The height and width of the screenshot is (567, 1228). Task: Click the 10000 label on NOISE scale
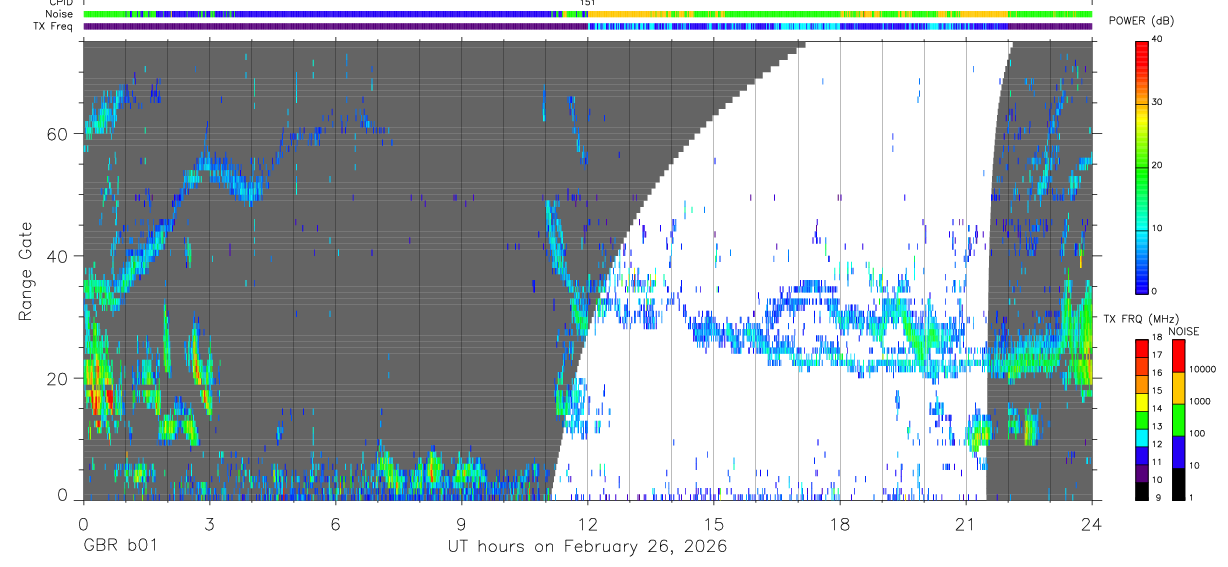(1201, 371)
